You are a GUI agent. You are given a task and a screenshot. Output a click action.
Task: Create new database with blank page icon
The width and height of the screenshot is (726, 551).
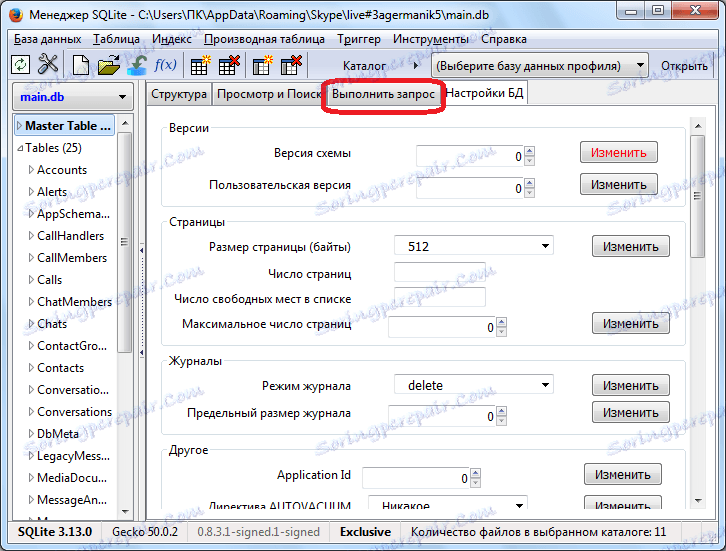[81, 65]
